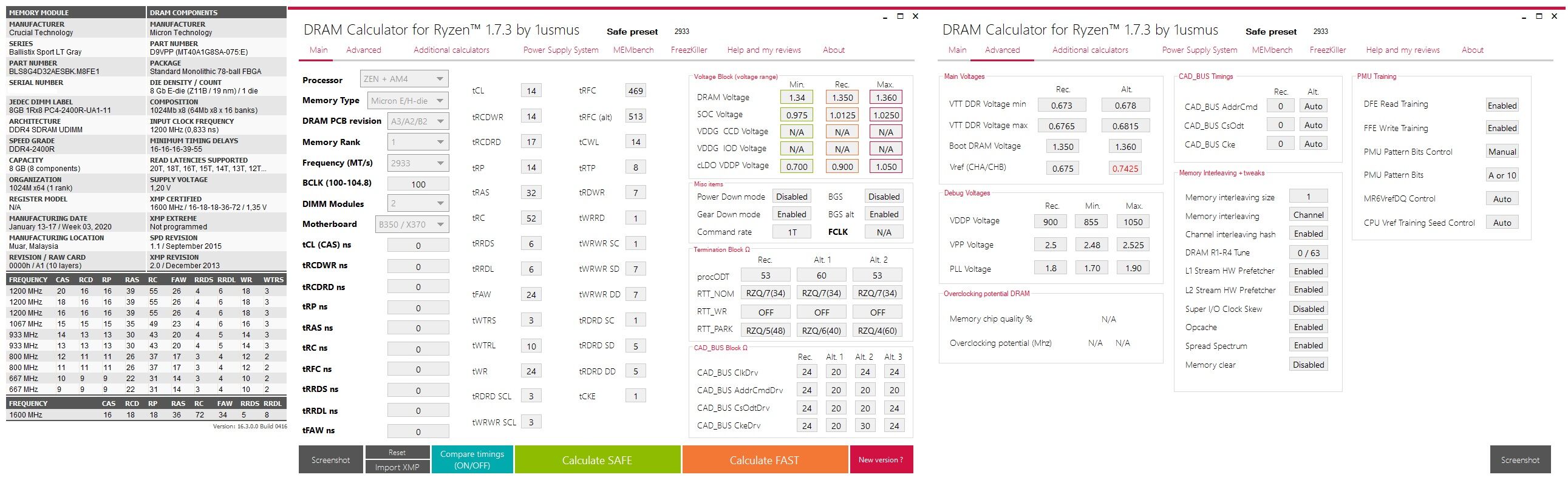This screenshot has width=1568, height=483.
Task: Click the tCL (CAS) ns input field
Action: coord(418,245)
